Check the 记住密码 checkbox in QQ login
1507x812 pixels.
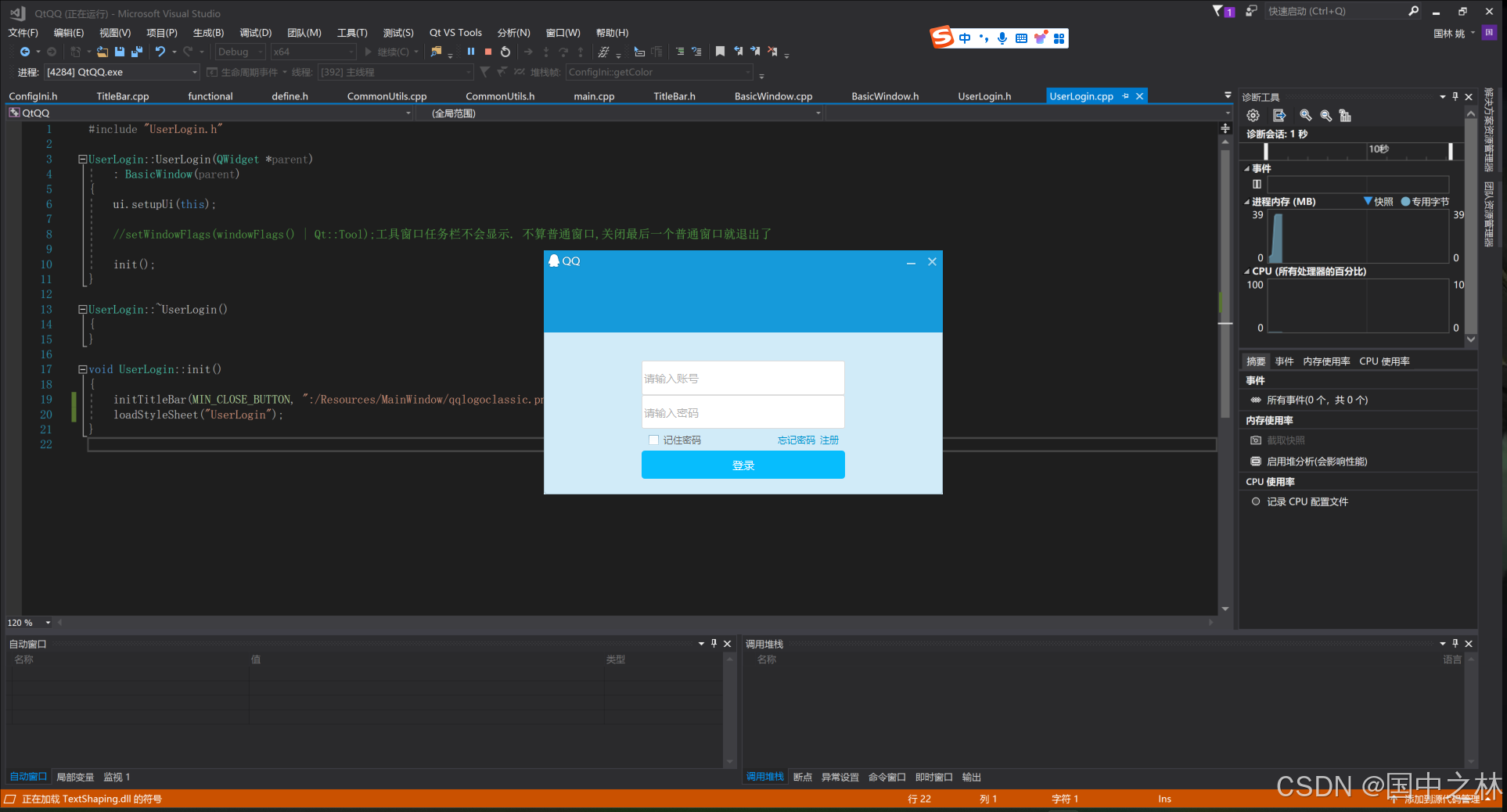tap(653, 440)
